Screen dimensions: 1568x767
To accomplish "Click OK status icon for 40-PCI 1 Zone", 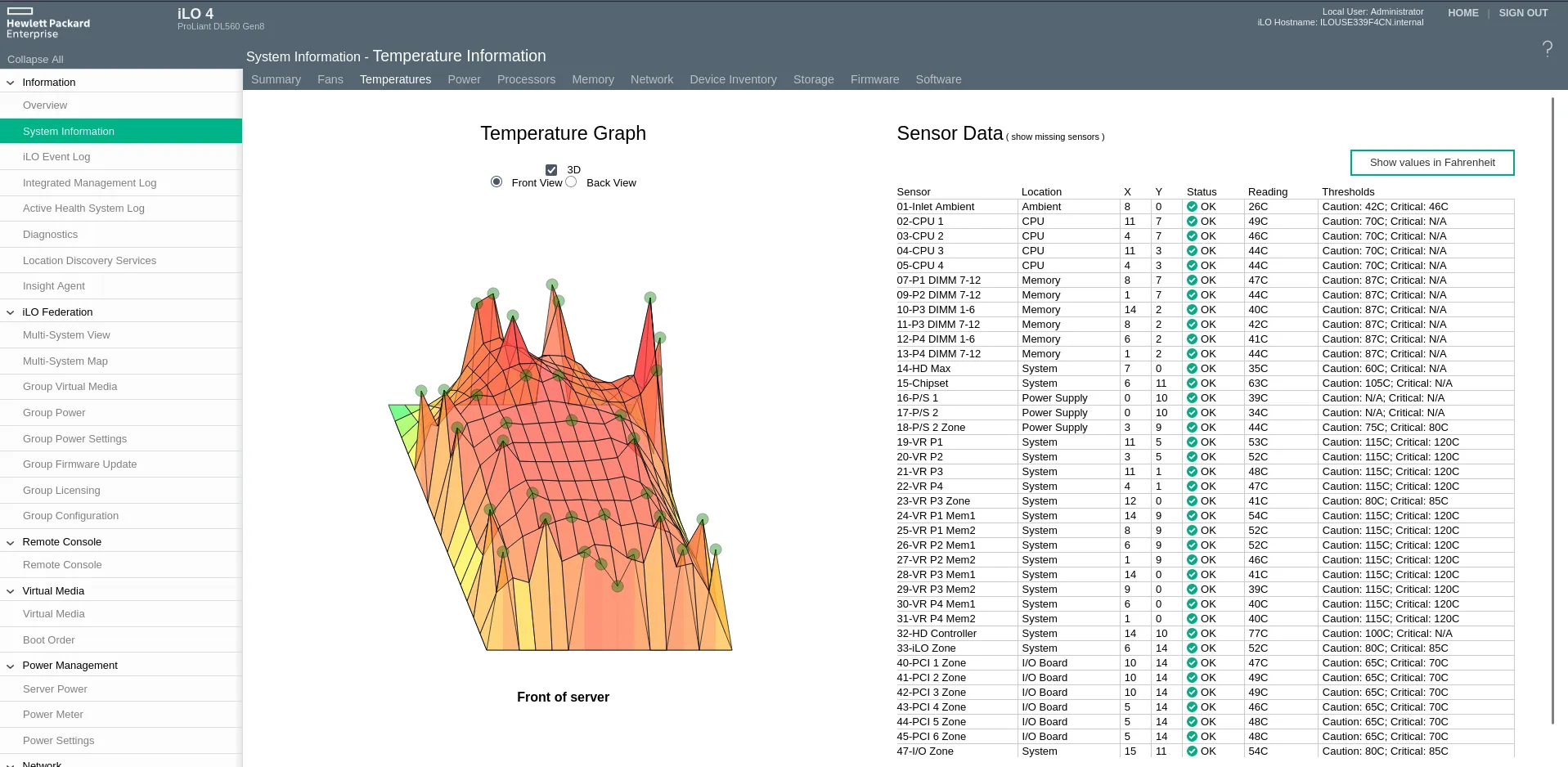I will click(1192, 663).
